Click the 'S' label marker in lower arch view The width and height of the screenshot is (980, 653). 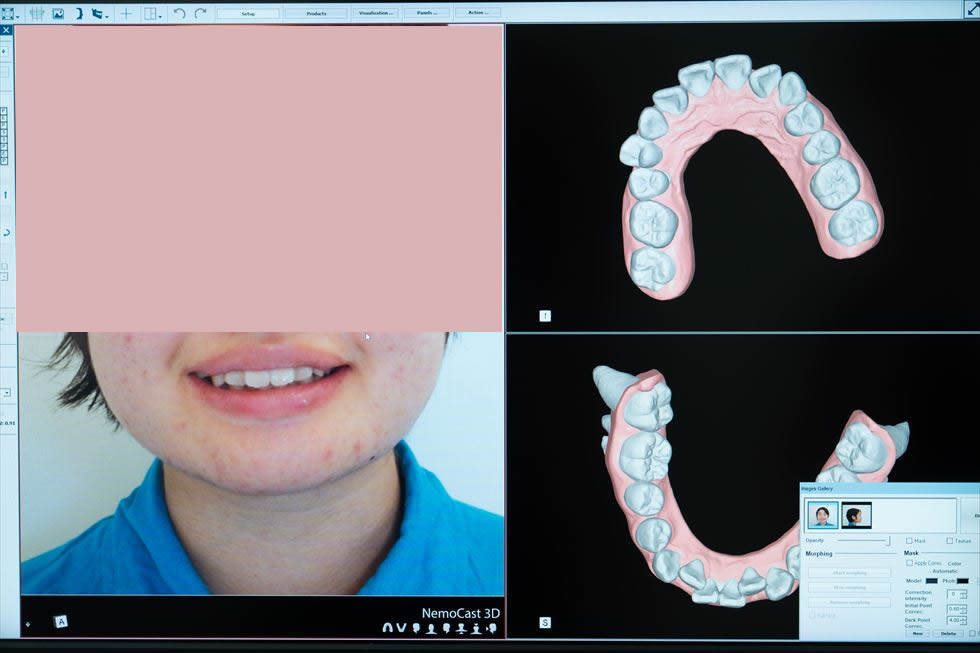[x=545, y=622]
